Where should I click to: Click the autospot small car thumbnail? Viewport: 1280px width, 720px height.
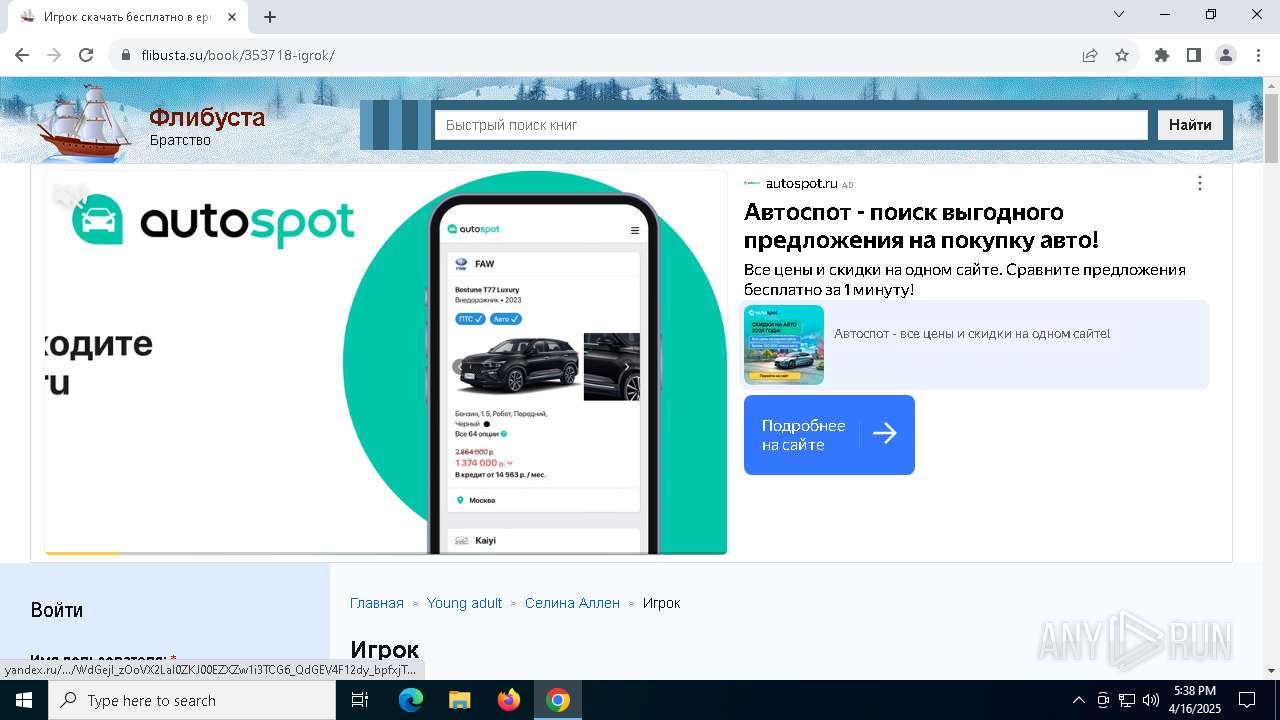click(x=784, y=345)
